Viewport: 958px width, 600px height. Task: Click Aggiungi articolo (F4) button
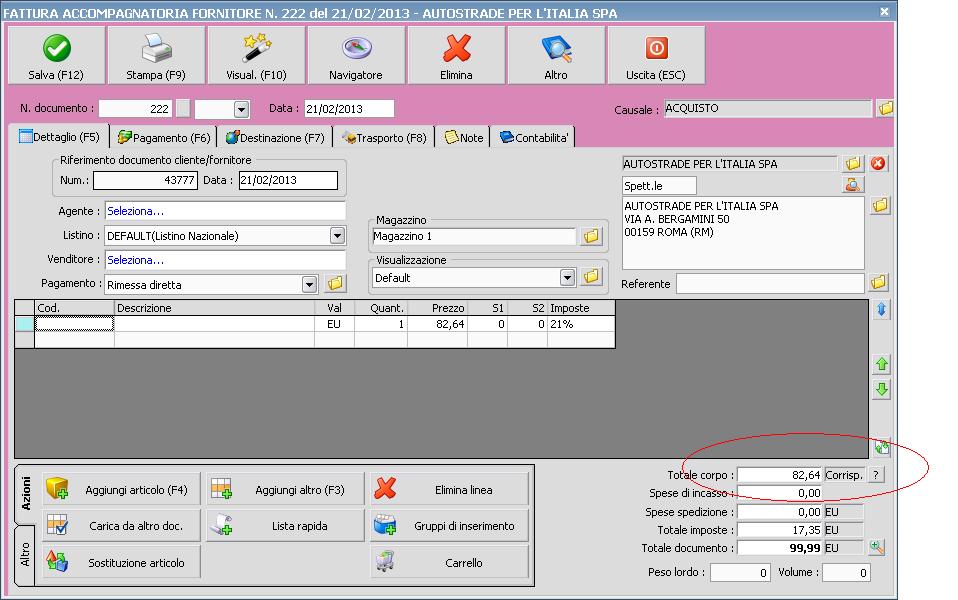coord(123,490)
